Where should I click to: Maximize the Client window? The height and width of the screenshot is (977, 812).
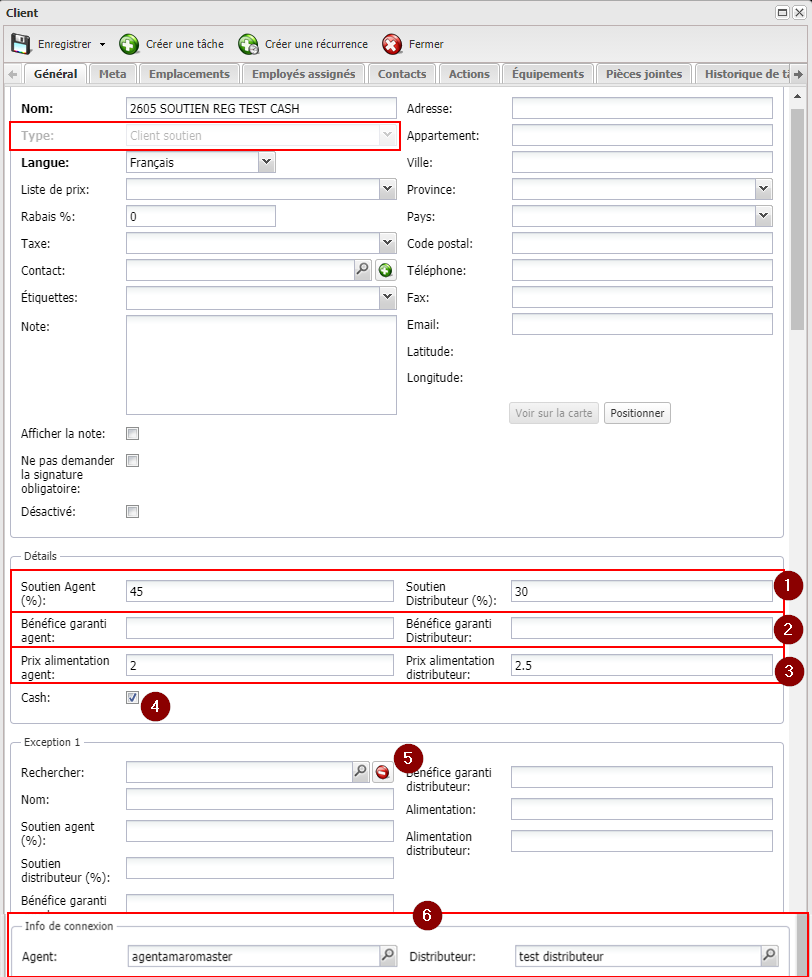(x=782, y=12)
